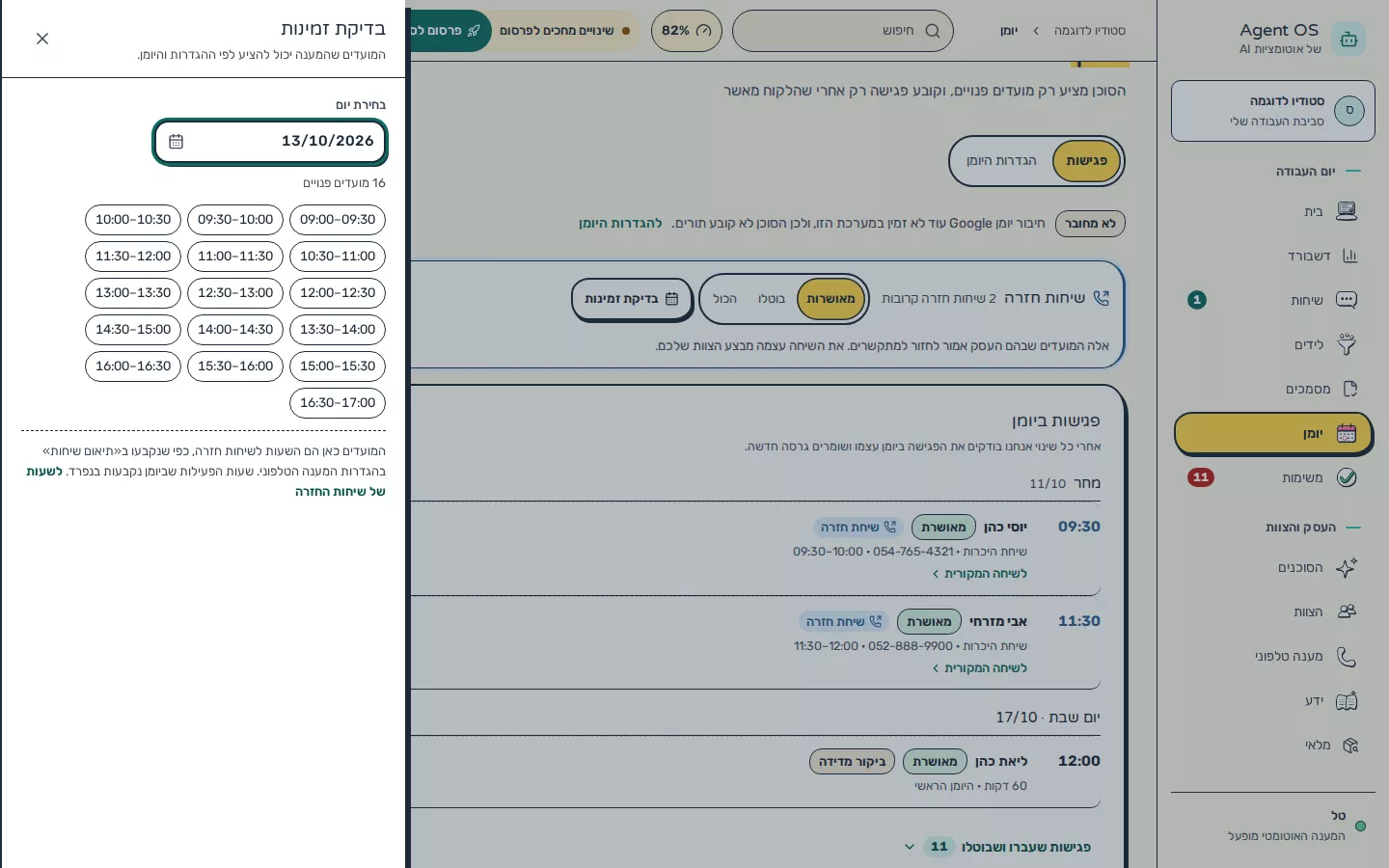Open the date picker calendar icon

tap(176, 142)
